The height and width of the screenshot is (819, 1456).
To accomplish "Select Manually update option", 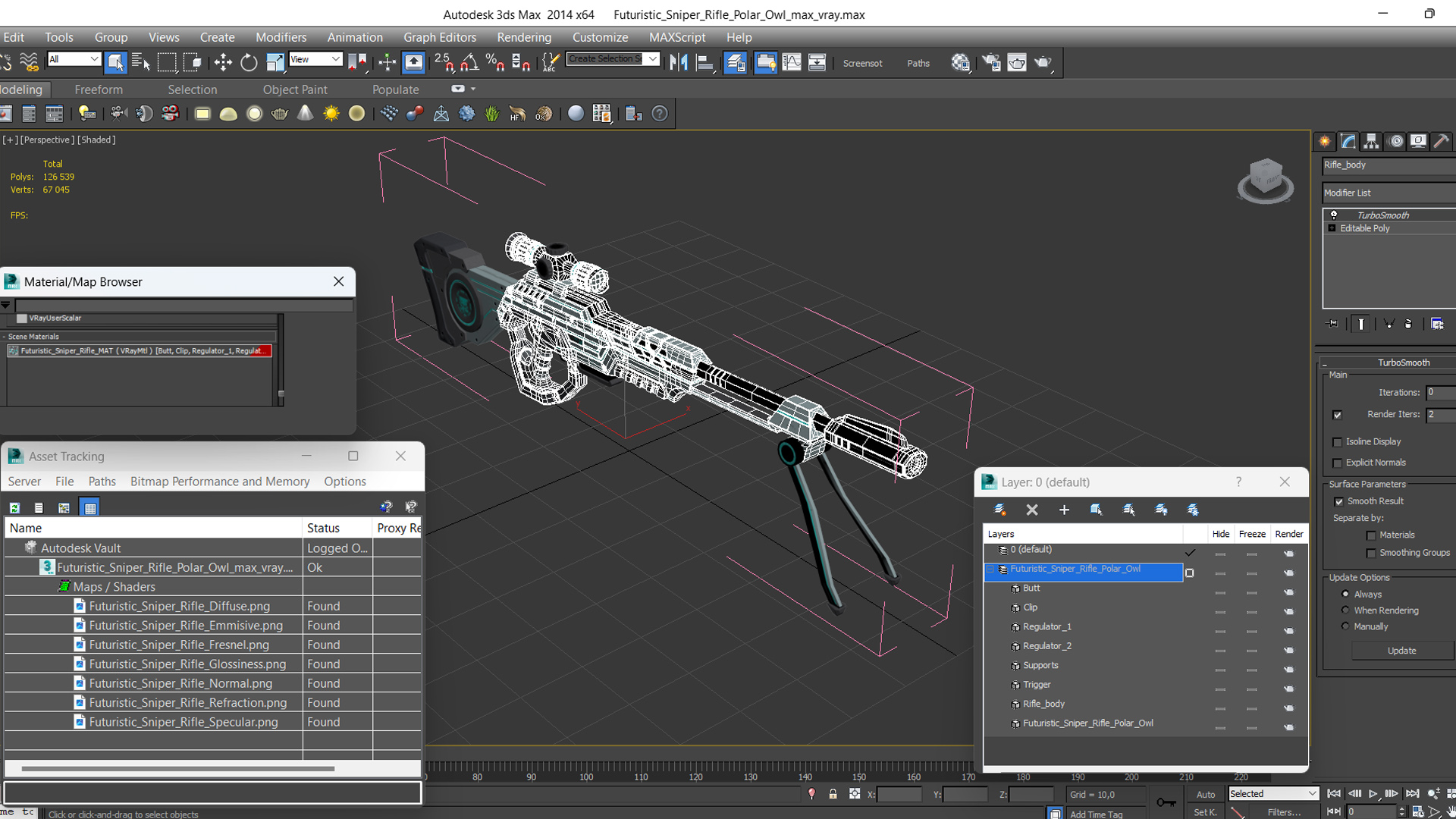I will point(1346,626).
